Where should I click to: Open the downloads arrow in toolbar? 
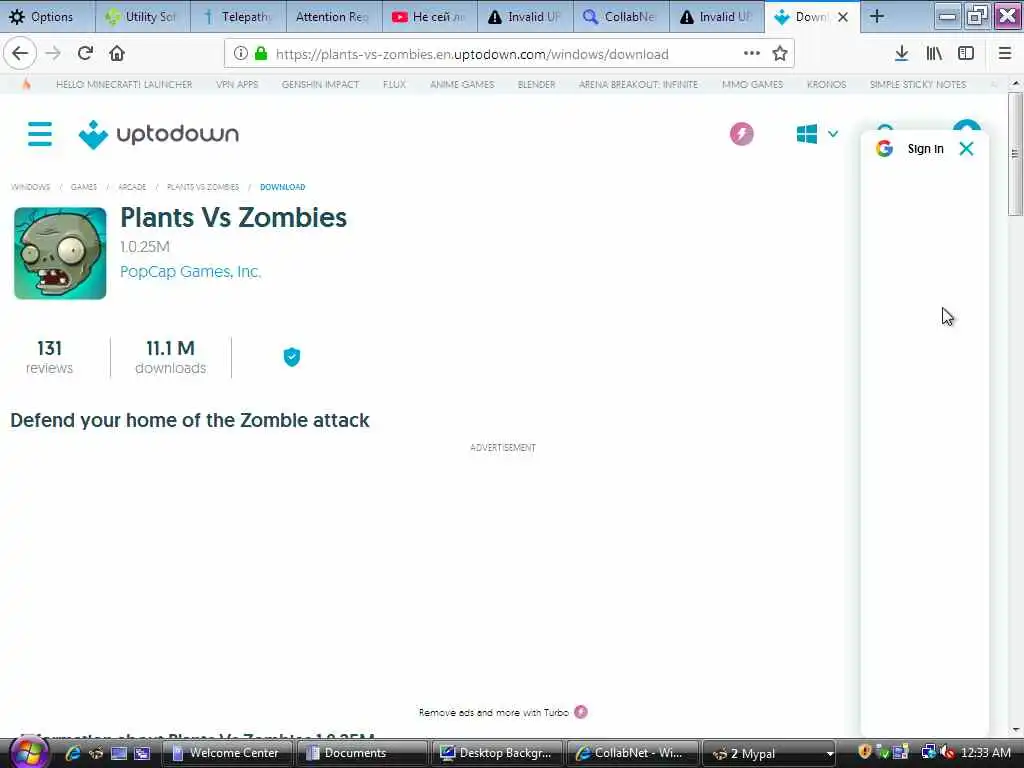point(901,54)
